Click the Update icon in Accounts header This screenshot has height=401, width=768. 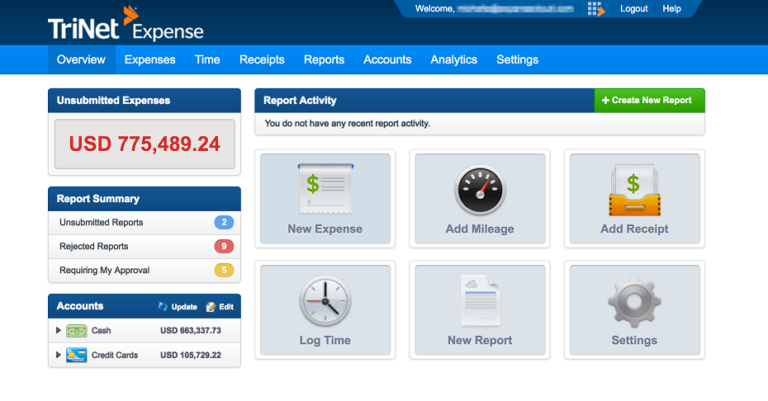click(162, 306)
